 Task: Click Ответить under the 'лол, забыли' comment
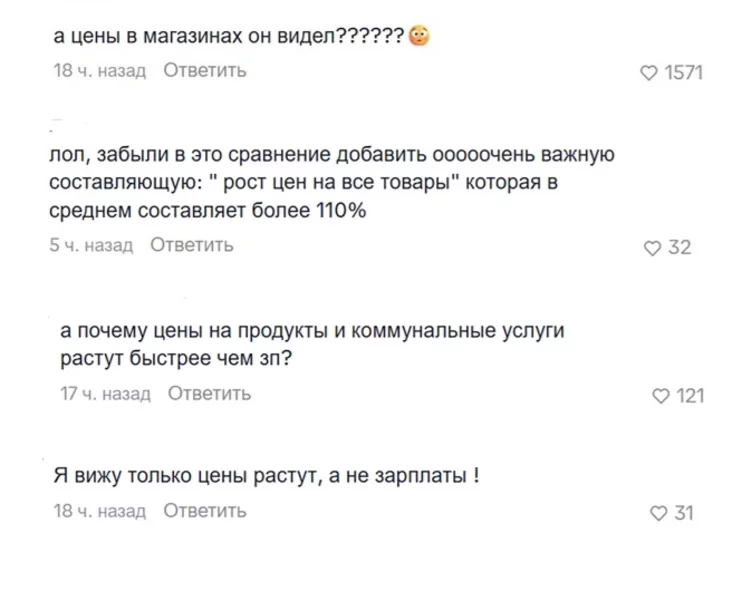(191, 245)
